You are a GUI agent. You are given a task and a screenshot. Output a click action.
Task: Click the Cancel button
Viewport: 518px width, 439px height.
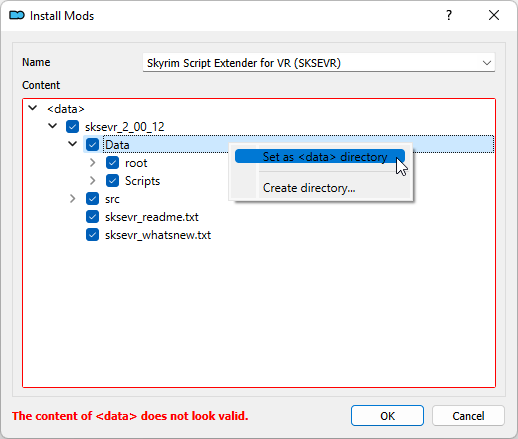[x=468, y=416]
